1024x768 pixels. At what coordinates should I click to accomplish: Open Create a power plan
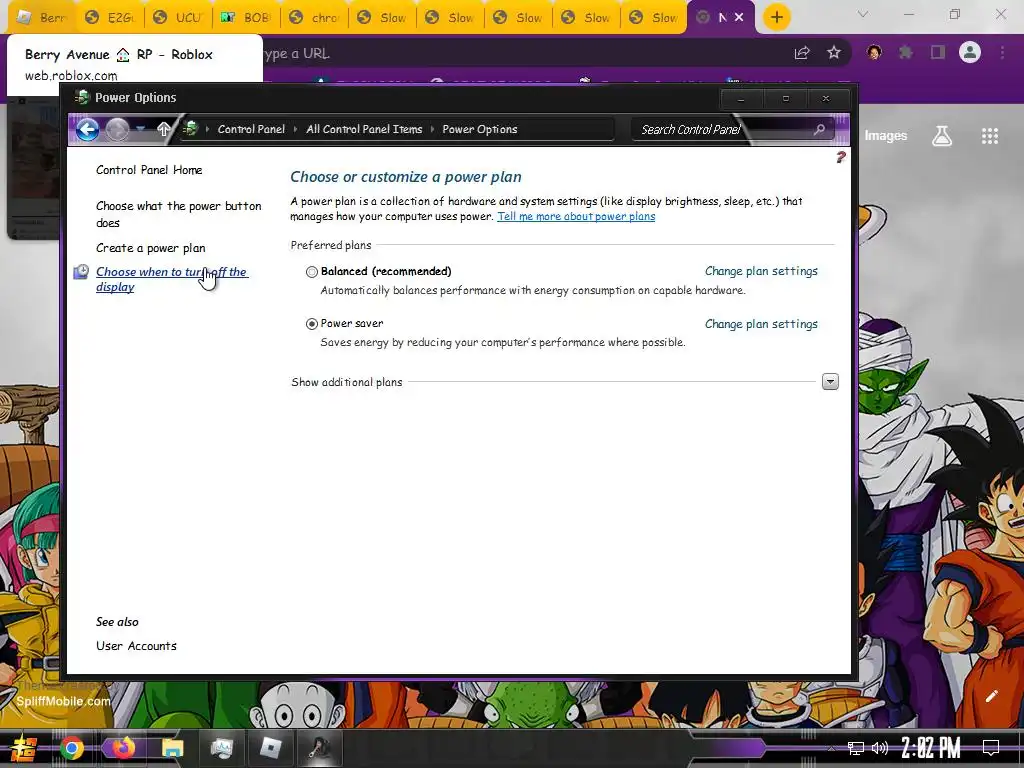[x=151, y=248]
